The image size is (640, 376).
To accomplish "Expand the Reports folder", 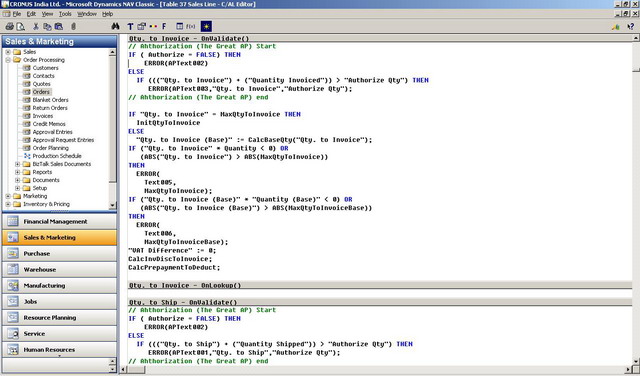I will tap(18, 172).
